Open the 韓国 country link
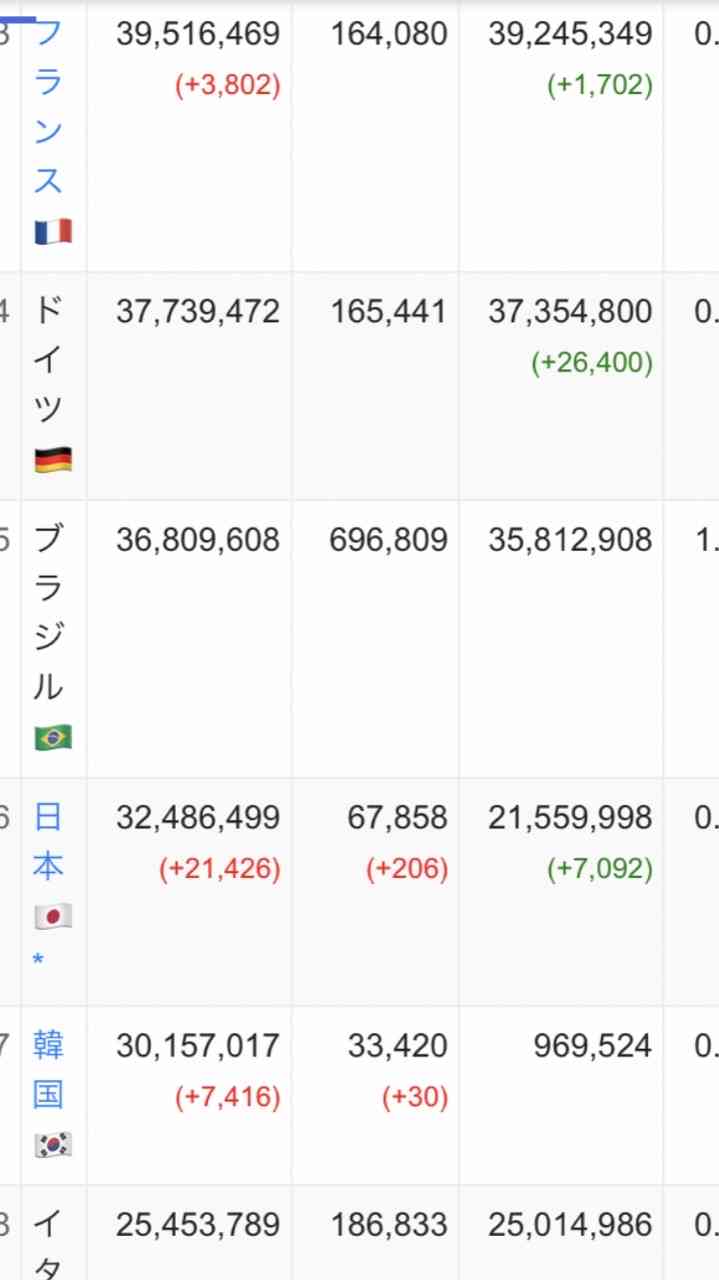 pyautogui.click(x=48, y=1070)
